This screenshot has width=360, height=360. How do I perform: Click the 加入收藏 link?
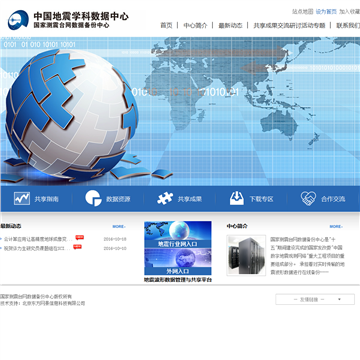pyautogui.click(x=349, y=12)
